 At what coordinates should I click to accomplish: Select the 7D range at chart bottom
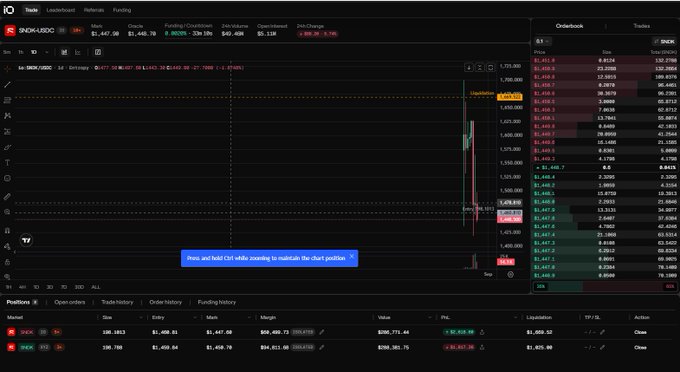click(x=64, y=287)
